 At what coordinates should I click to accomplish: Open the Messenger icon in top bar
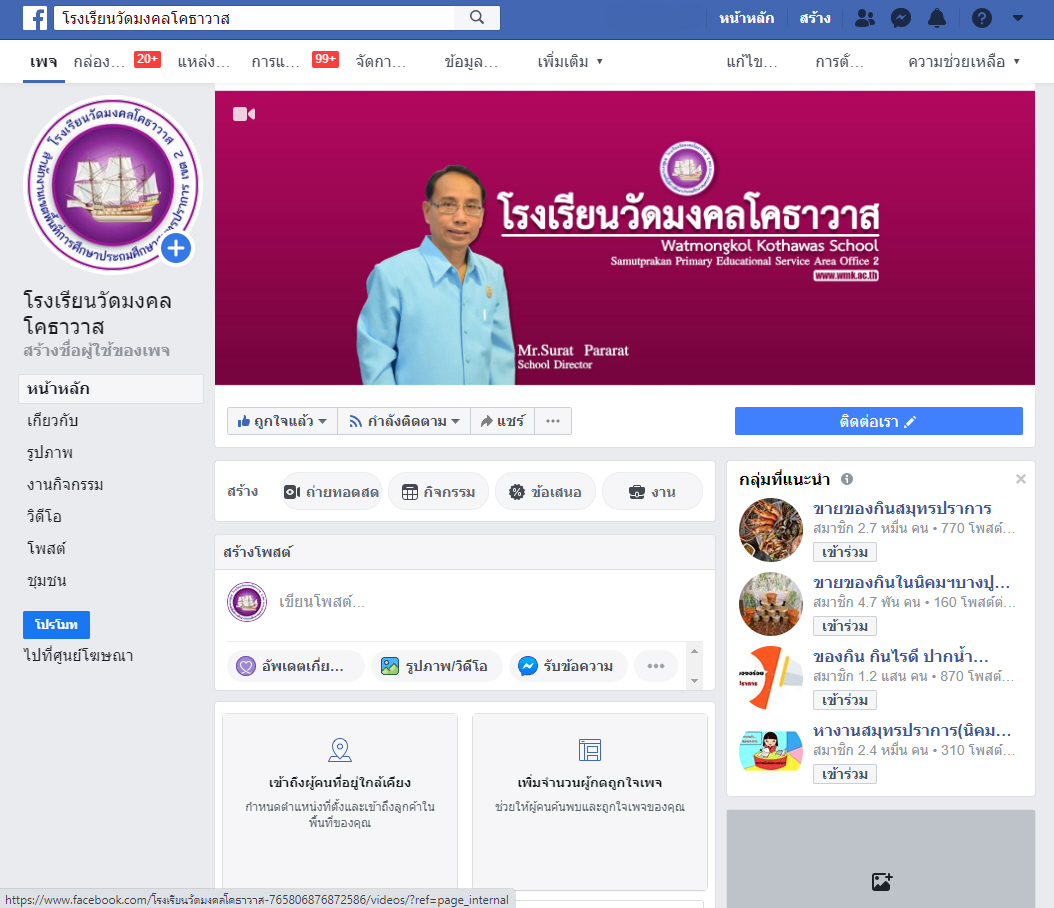click(x=901, y=18)
